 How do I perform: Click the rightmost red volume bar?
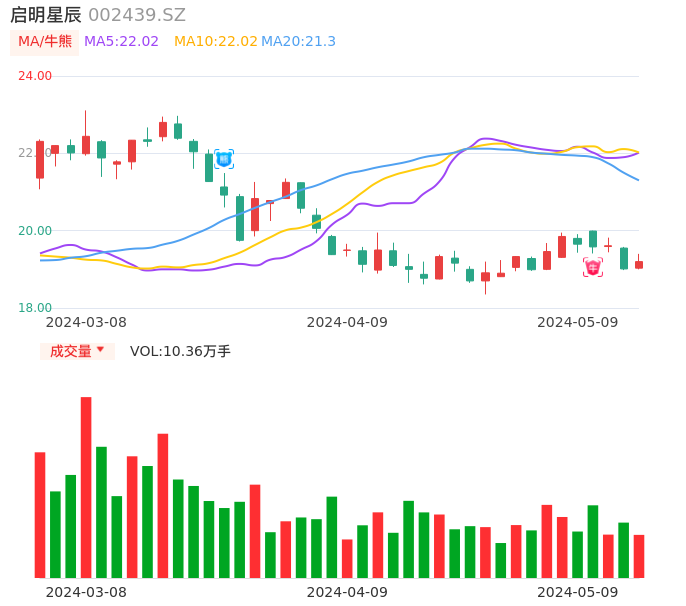coord(639,556)
